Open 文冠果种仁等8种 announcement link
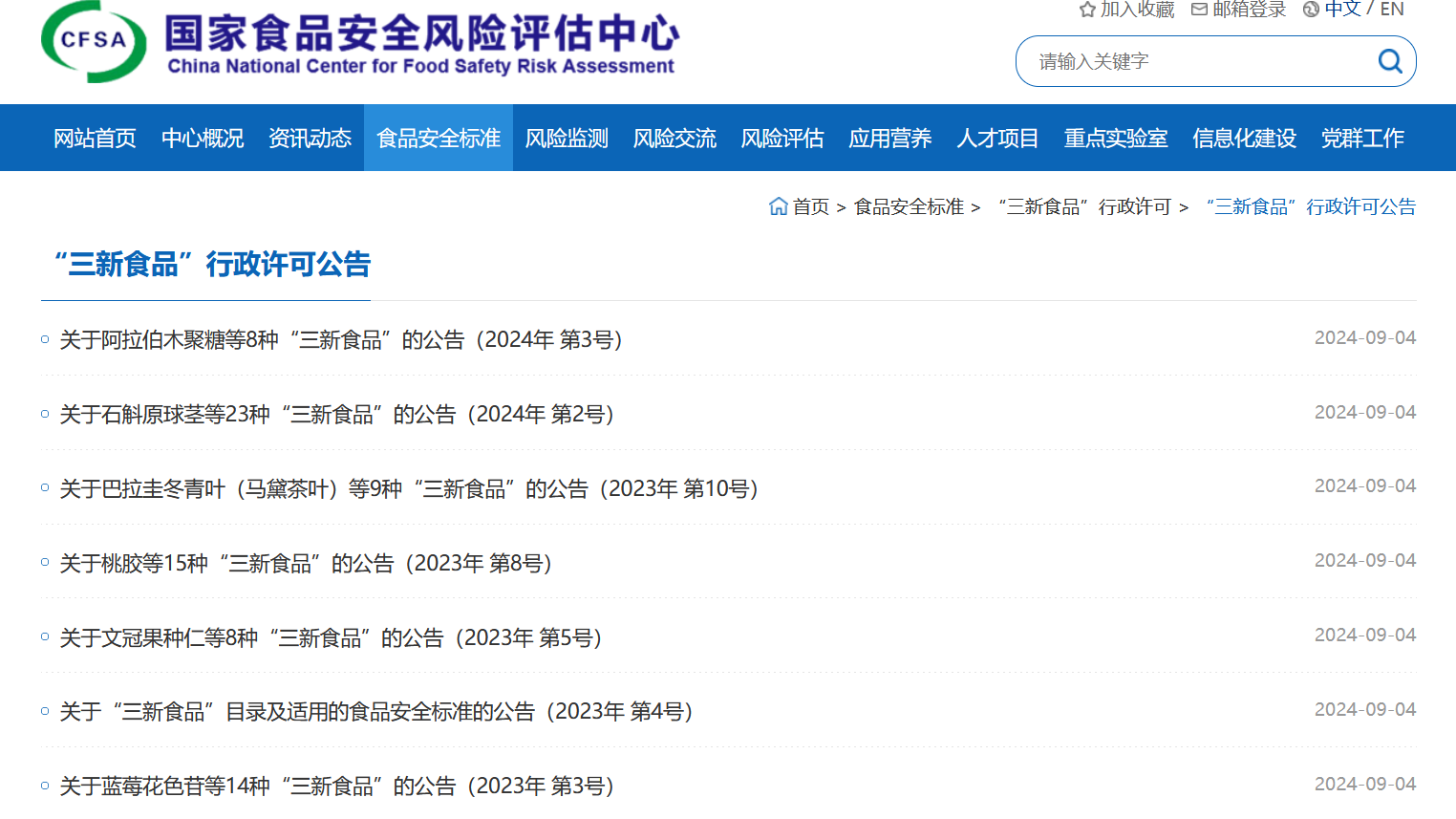 tap(331, 638)
